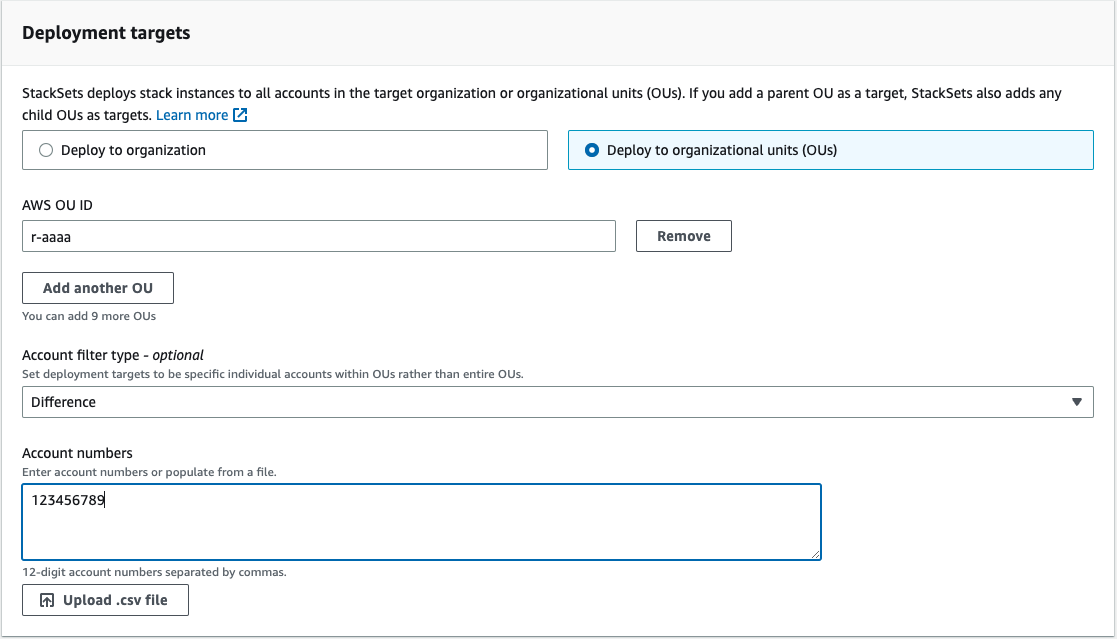Select the Deploy to organization radio circle
Viewport: 1117px width, 639px height.
click(46, 150)
